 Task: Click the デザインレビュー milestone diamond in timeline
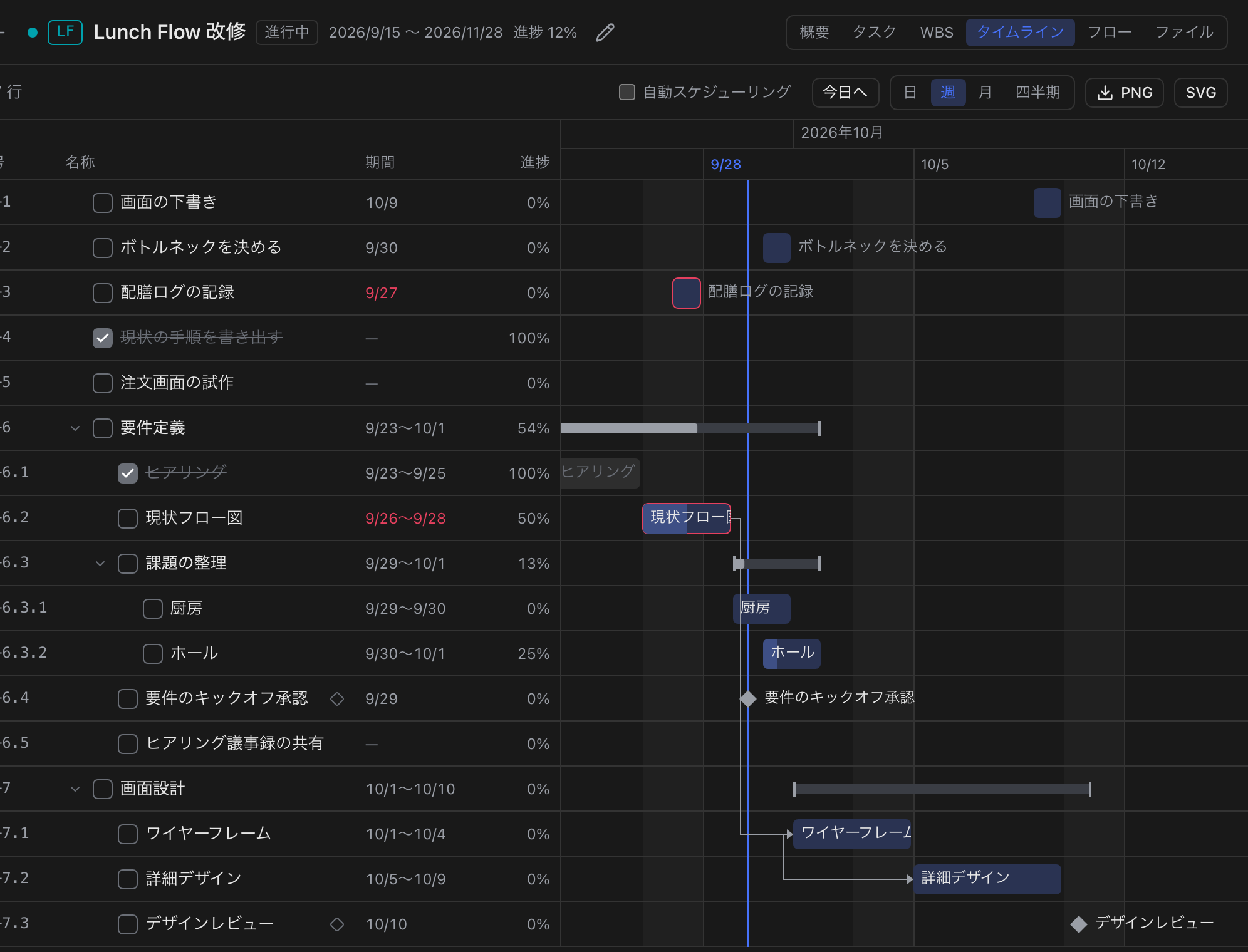tap(1079, 924)
